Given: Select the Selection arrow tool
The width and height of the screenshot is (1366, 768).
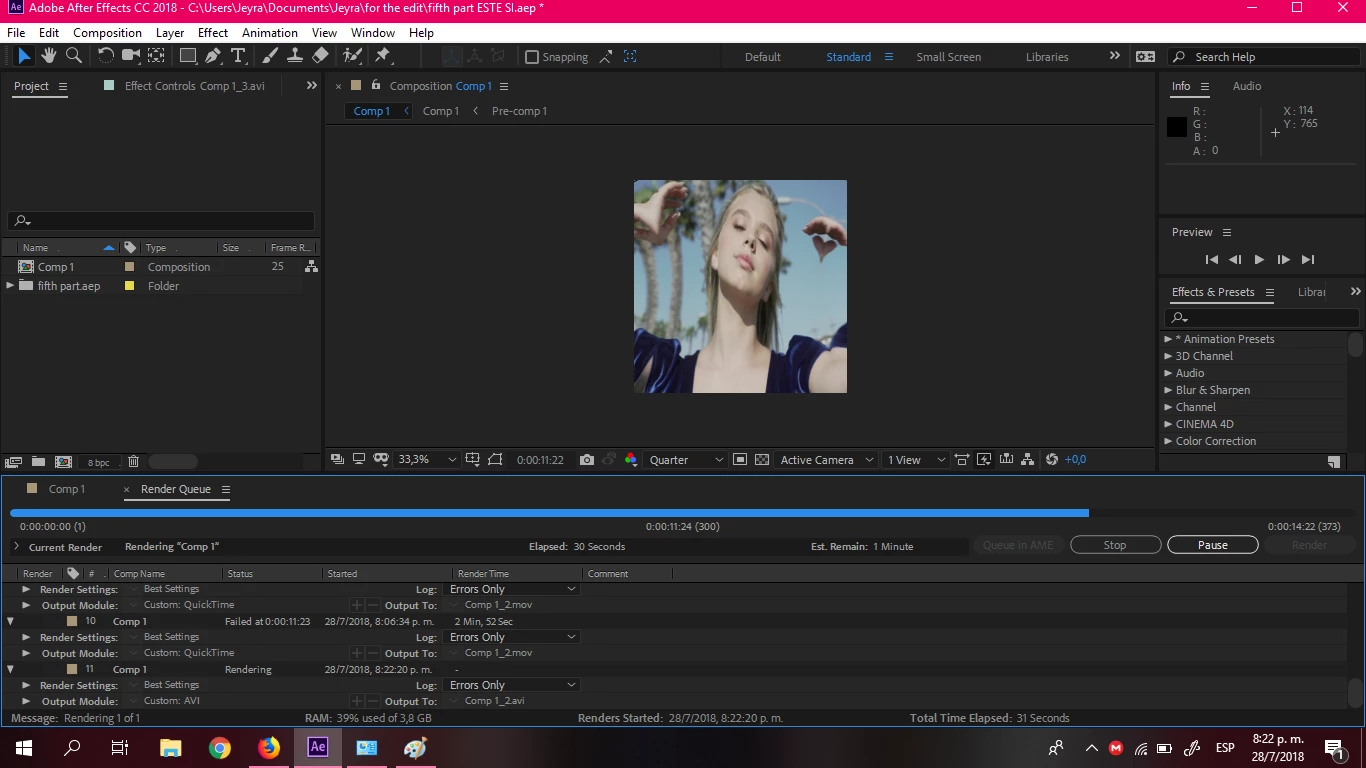Looking at the screenshot, I should [x=24, y=56].
